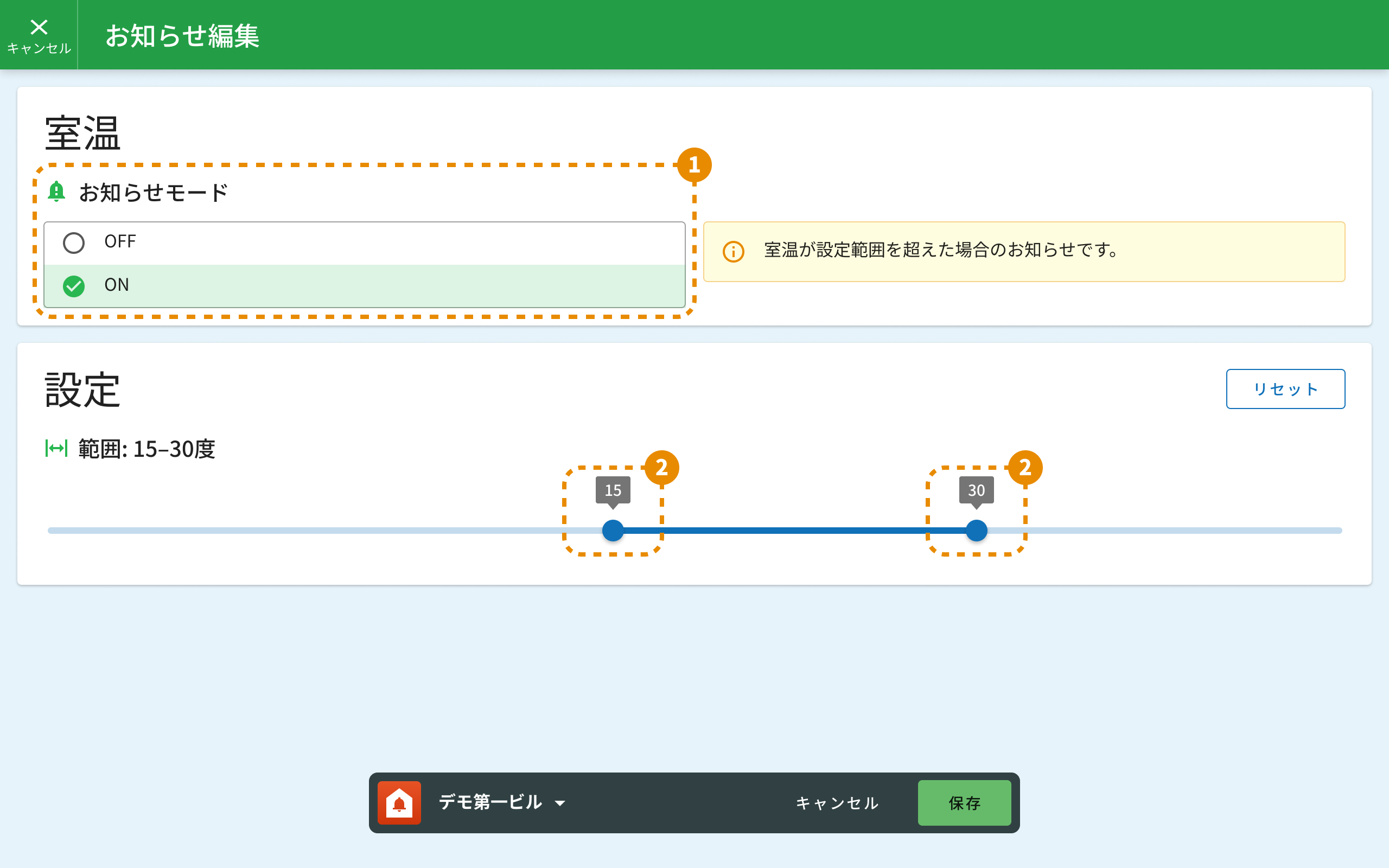Click the green bell icon beside お知らせモード
Viewport: 1389px width, 868px height.
click(x=56, y=192)
